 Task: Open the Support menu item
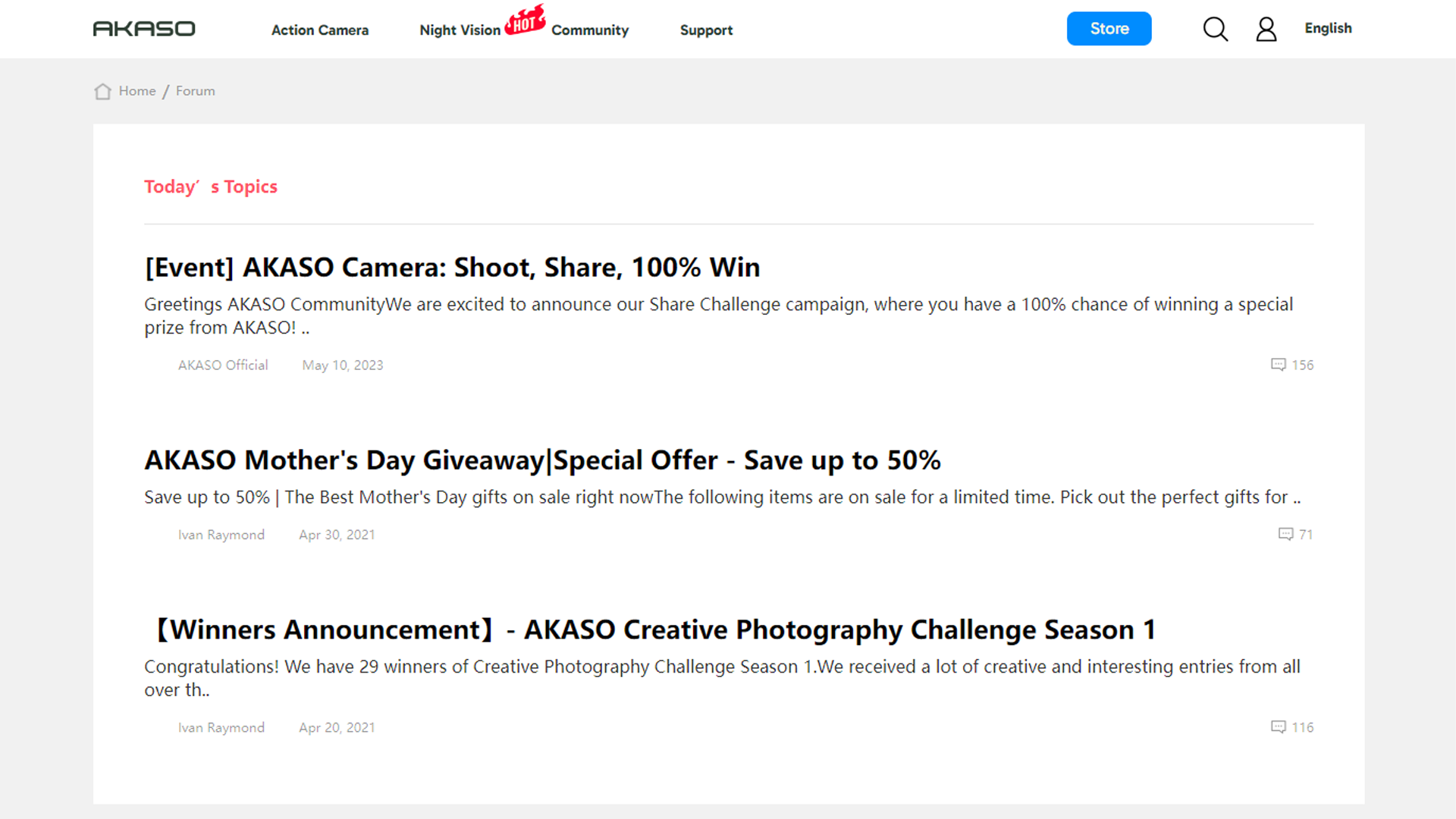click(x=706, y=30)
